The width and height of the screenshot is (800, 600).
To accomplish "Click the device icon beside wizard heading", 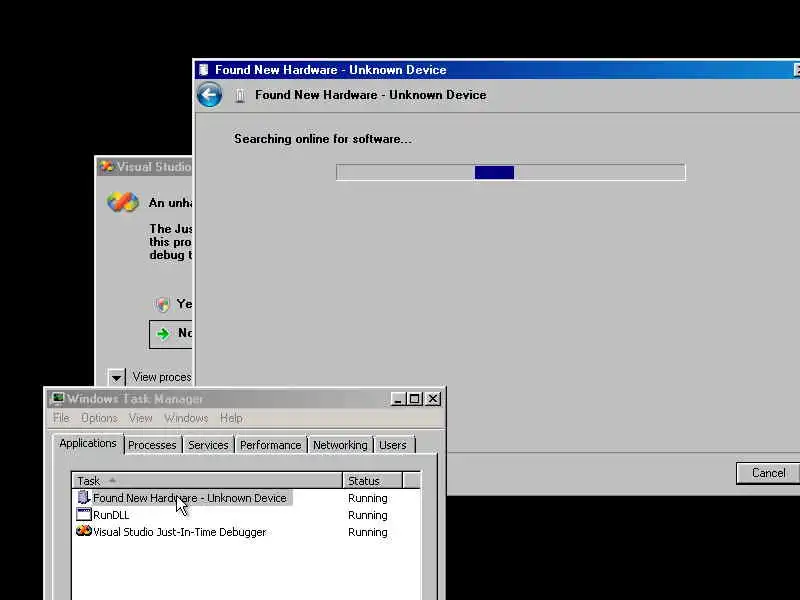I will tap(240, 95).
